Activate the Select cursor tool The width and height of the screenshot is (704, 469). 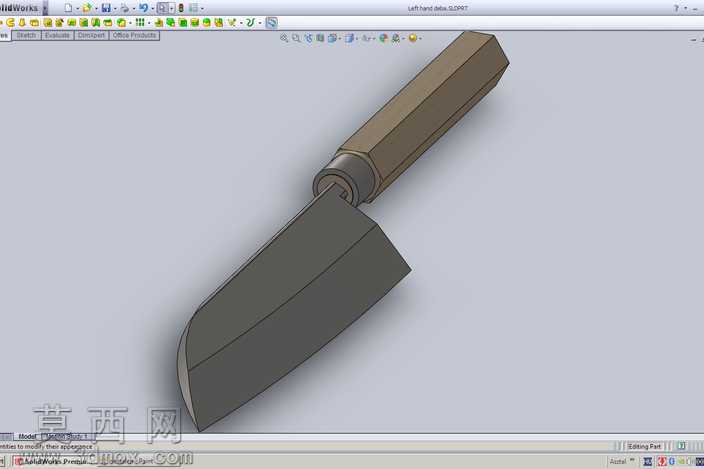coord(163,8)
